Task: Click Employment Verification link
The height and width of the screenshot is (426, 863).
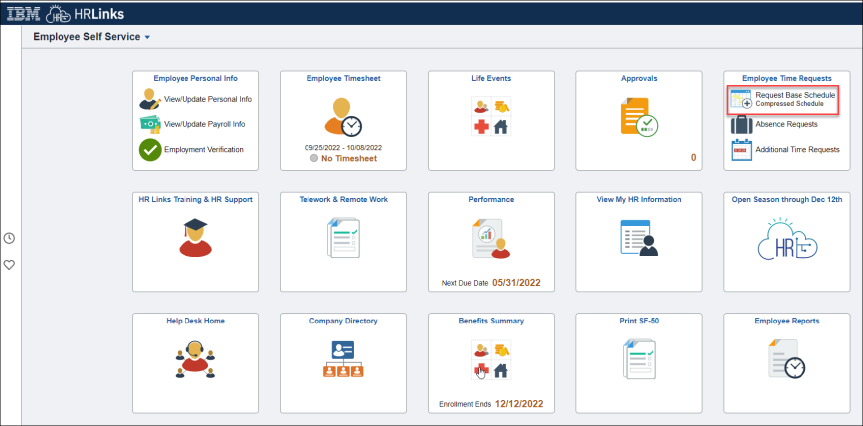Action: point(204,149)
